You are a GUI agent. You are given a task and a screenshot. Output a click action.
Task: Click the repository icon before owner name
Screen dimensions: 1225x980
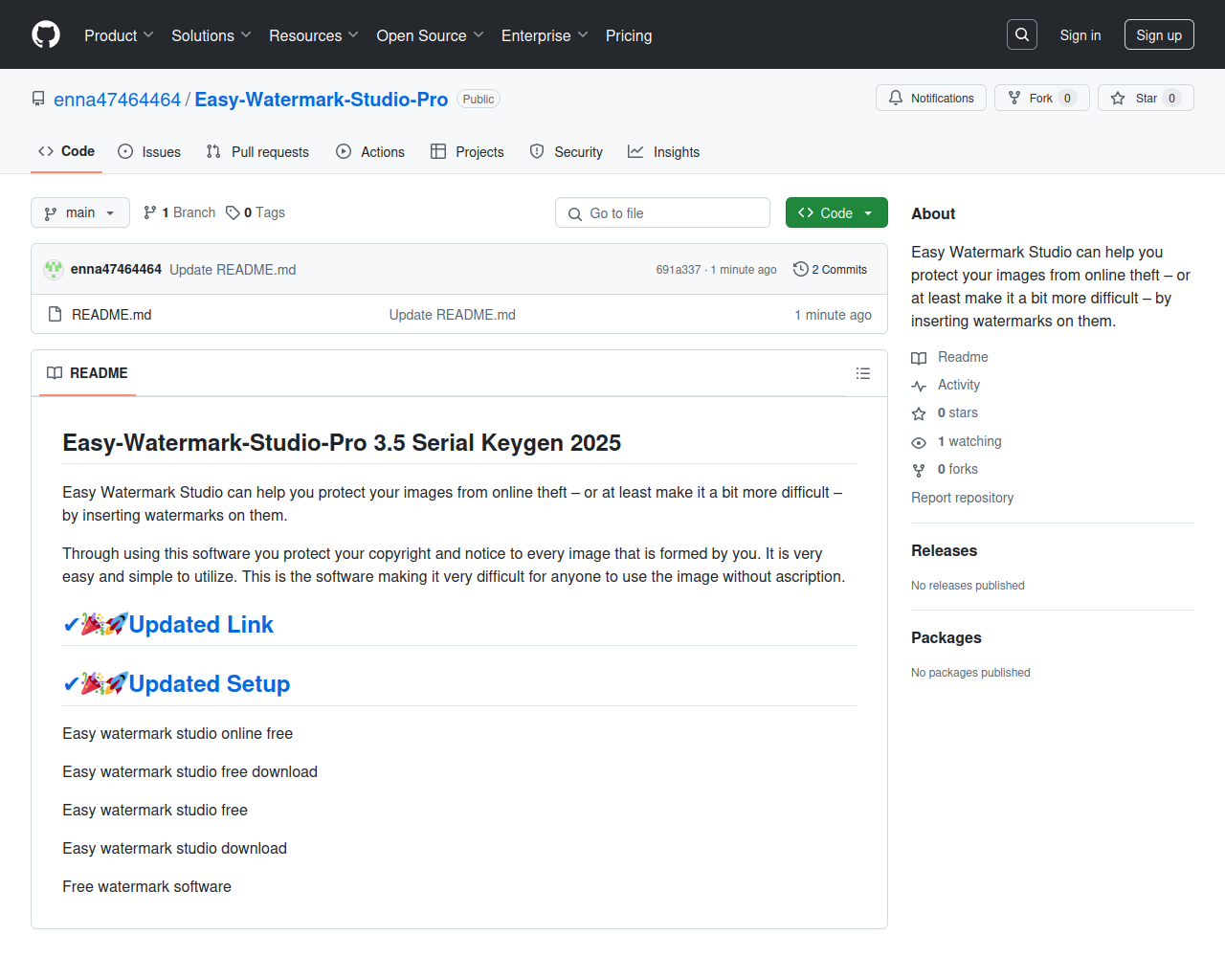(38, 99)
